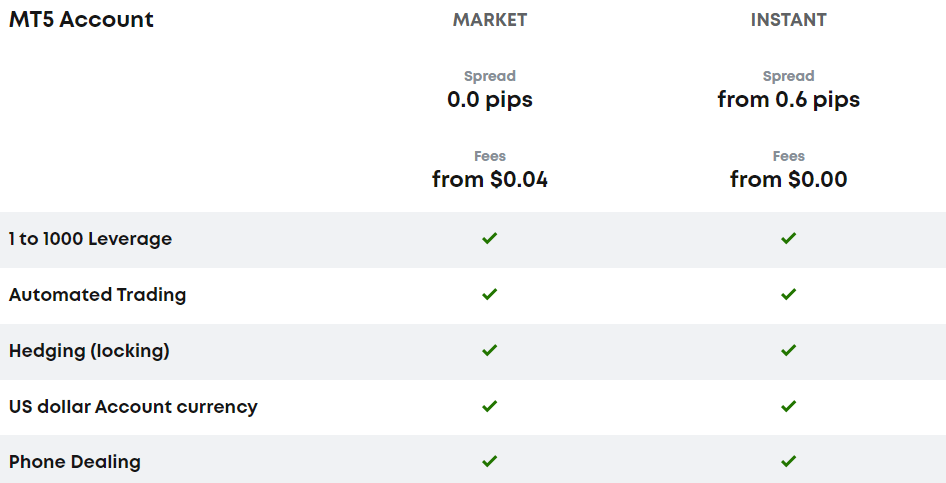The height and width of the screenshot is (483, 946).
Task: Click the 0.0 pips spread value
Action: click(x=490, y=99)
